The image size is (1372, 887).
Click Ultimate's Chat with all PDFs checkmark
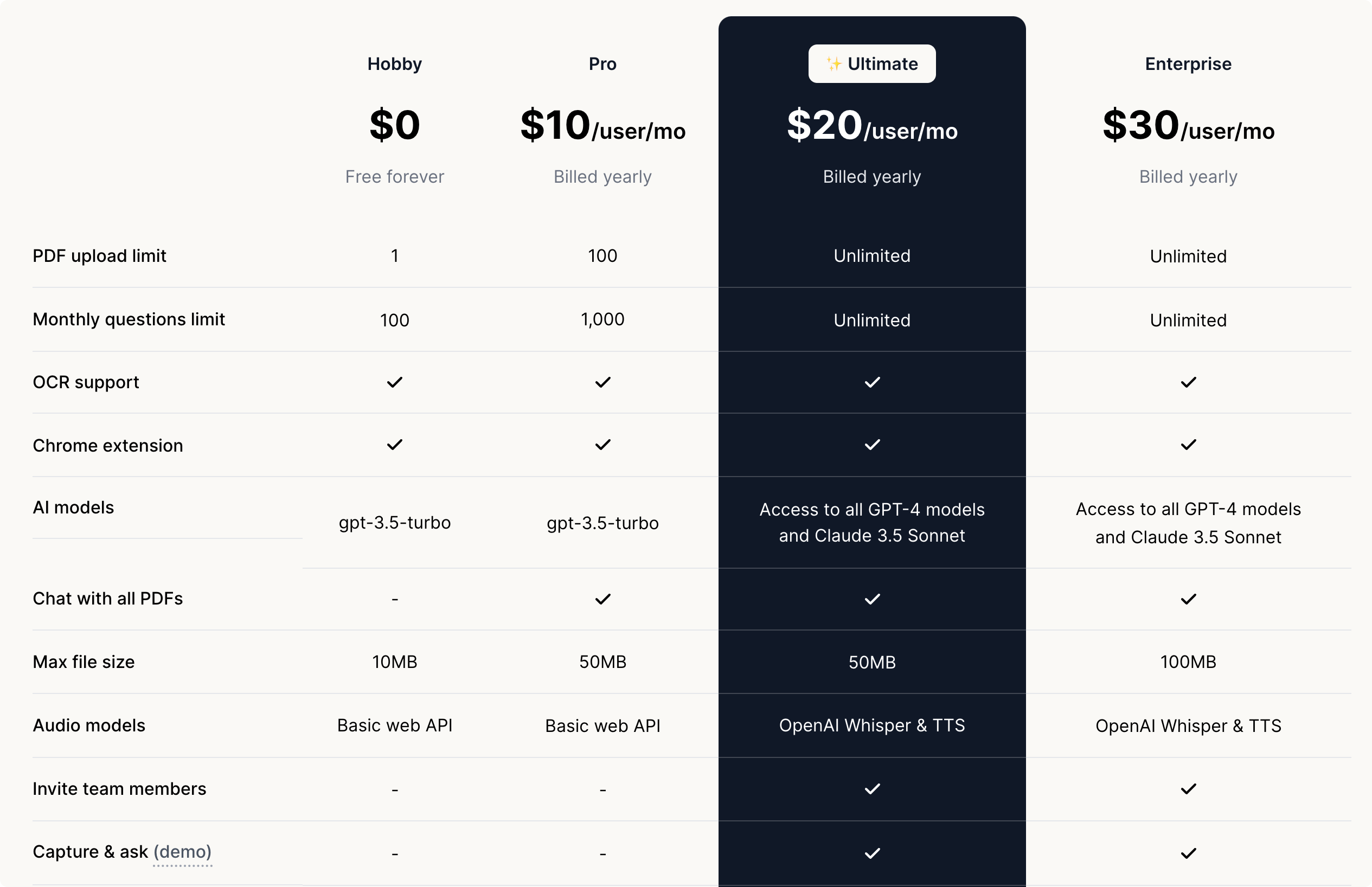tap(872, 599)
